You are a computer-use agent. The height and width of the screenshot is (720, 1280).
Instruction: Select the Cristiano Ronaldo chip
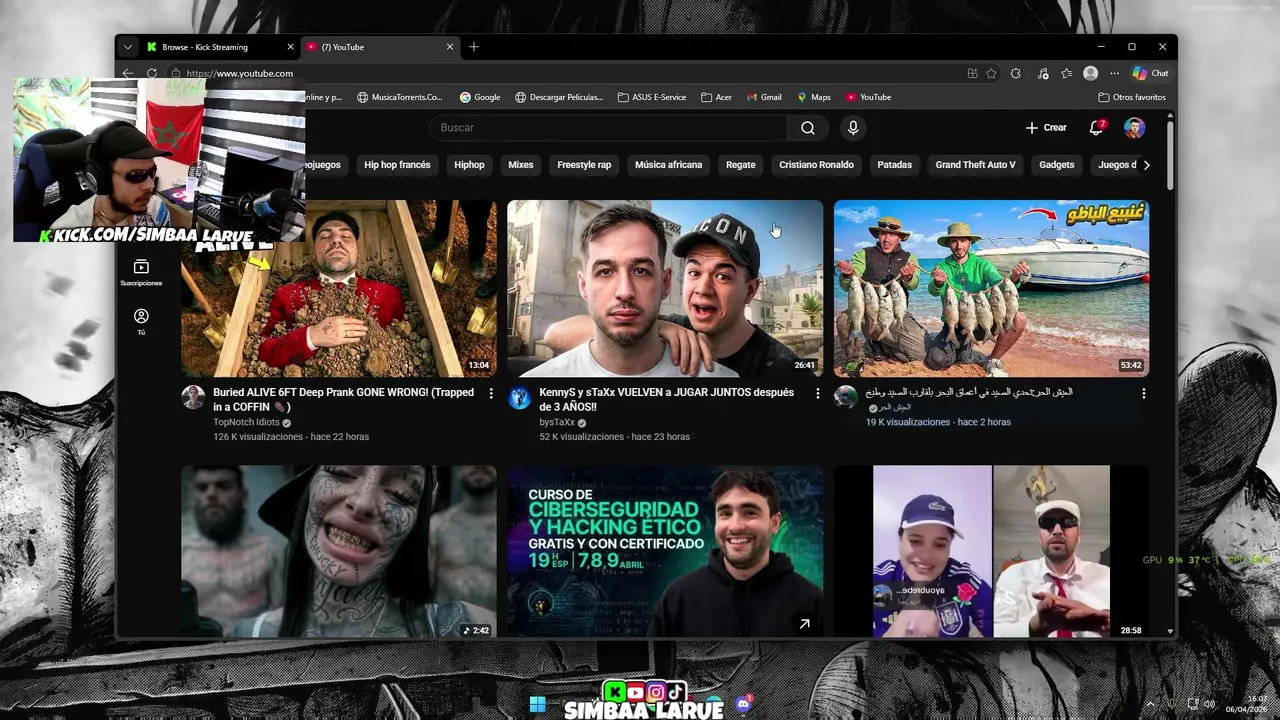tap(817, 165)
